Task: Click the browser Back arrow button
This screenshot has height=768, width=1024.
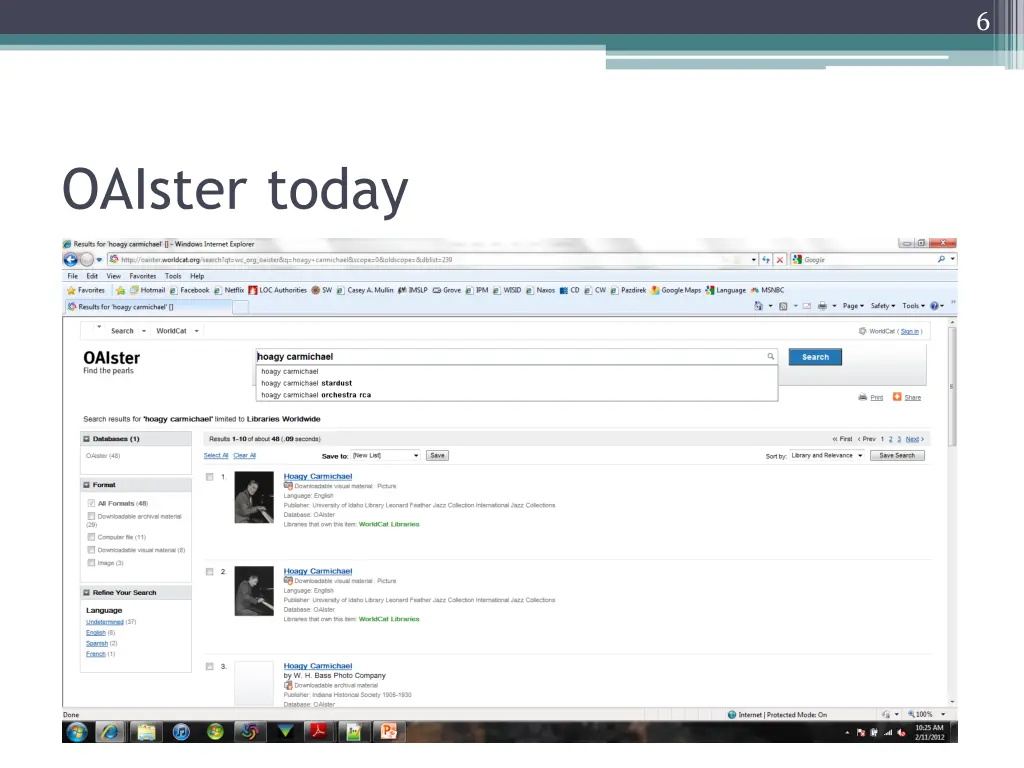Action: point(71,260)
